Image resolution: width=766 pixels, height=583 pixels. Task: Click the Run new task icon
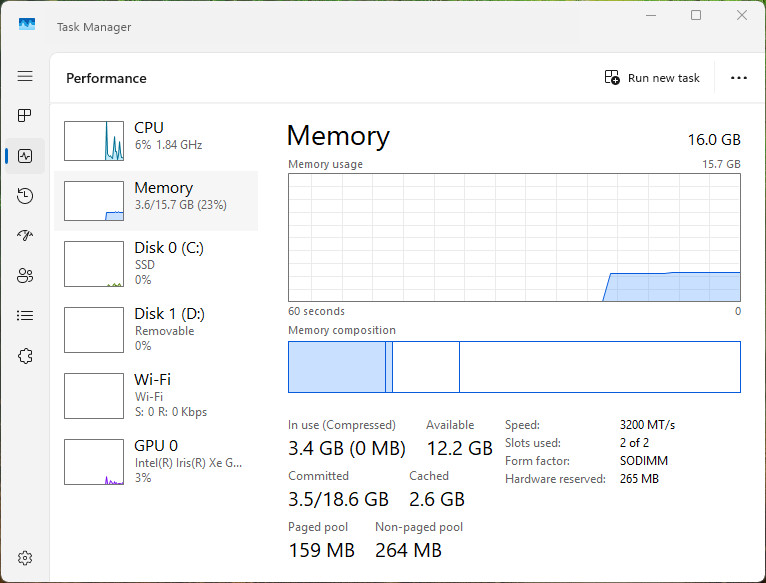click(612, 77)
